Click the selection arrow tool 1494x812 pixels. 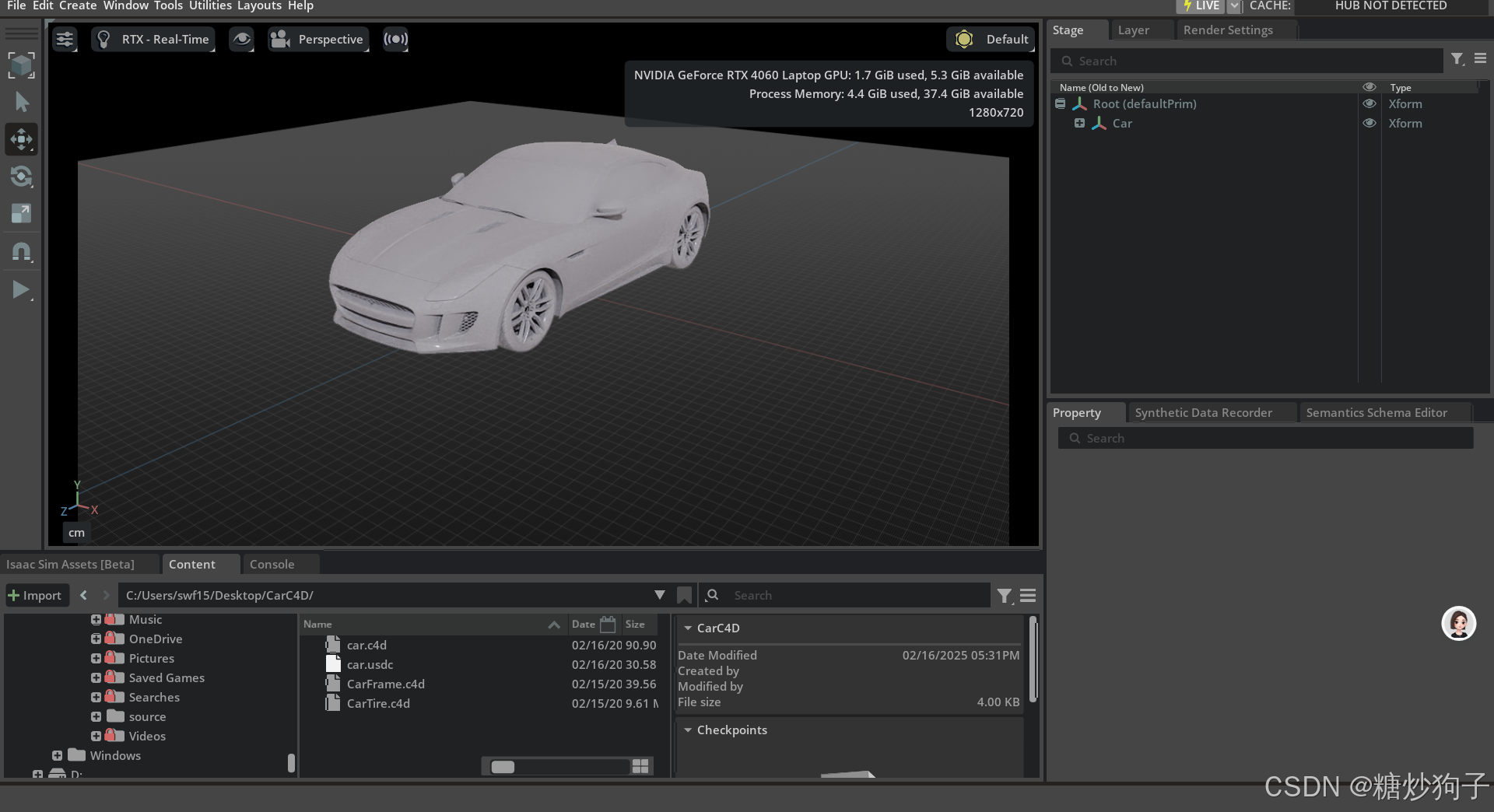coord(21,103)
